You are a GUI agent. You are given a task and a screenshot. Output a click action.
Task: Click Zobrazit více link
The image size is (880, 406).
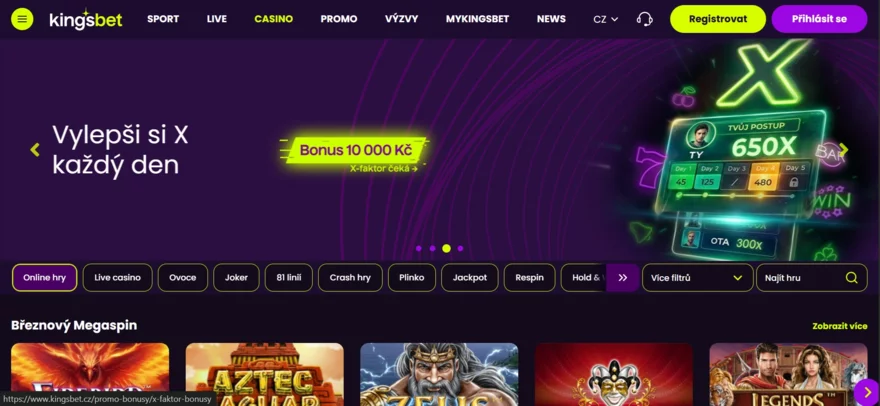(840, 326)
